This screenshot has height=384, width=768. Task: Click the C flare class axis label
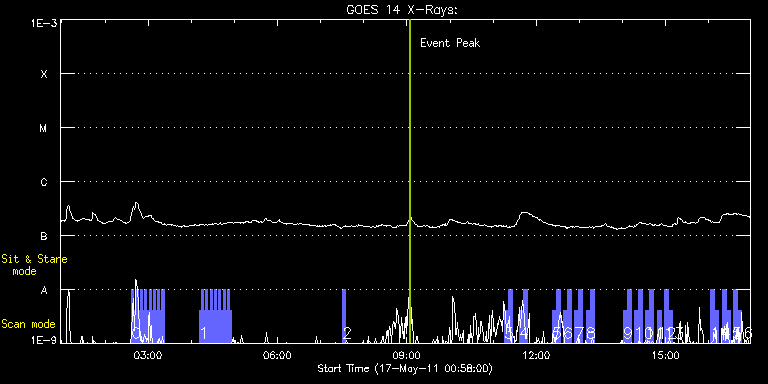(x=44, y=182)
